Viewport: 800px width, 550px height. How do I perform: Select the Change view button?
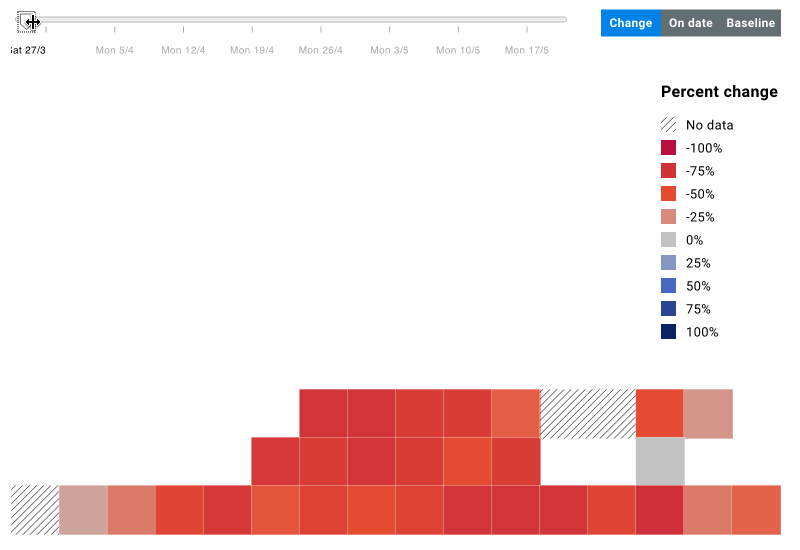click(631, 23)
